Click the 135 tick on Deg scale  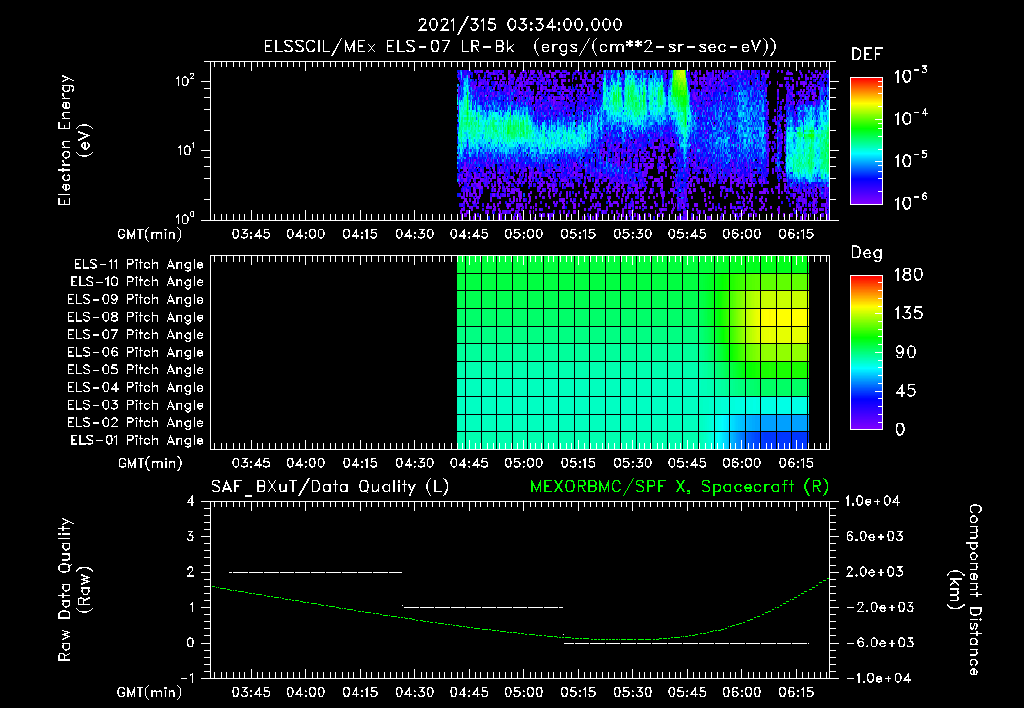coord(908,314)
